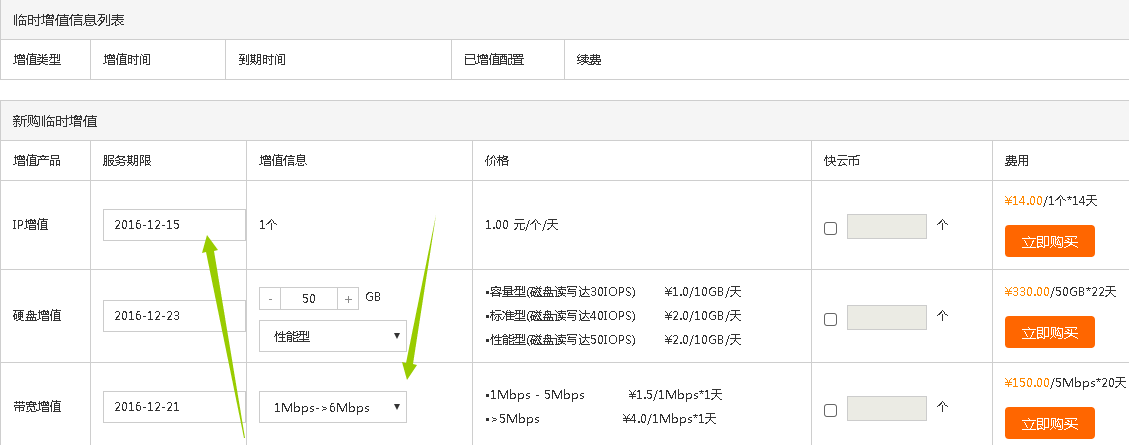Image resolution: width=1129 pixels, height=445 pixels.
Task: Select the 2016-12-23 date field
Action: pyautogui.click(x=173, y=315)
